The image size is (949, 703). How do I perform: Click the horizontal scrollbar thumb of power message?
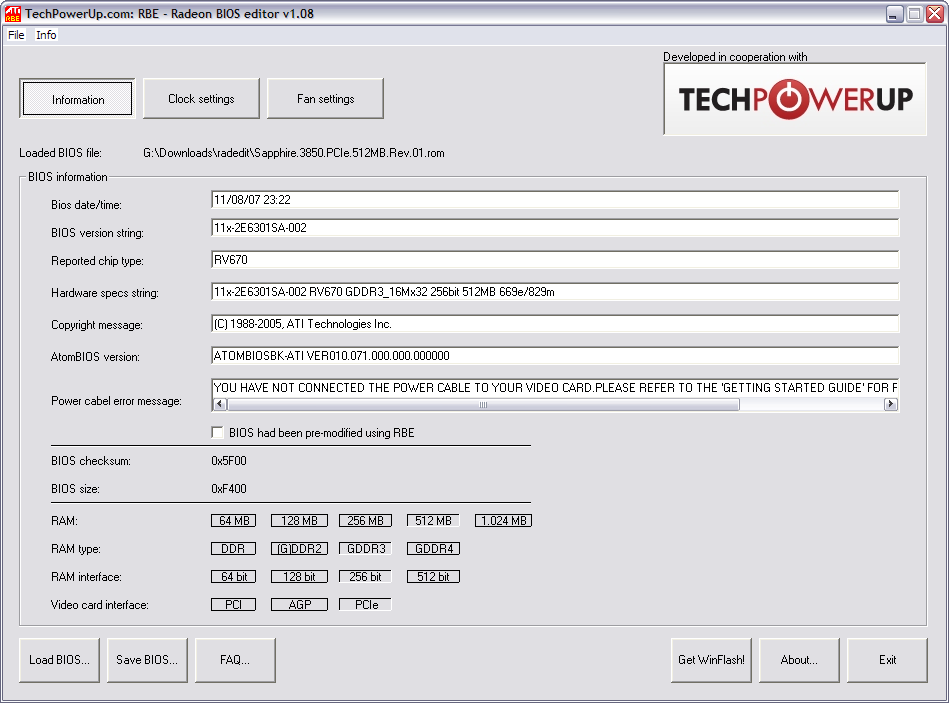click(483, 404)
